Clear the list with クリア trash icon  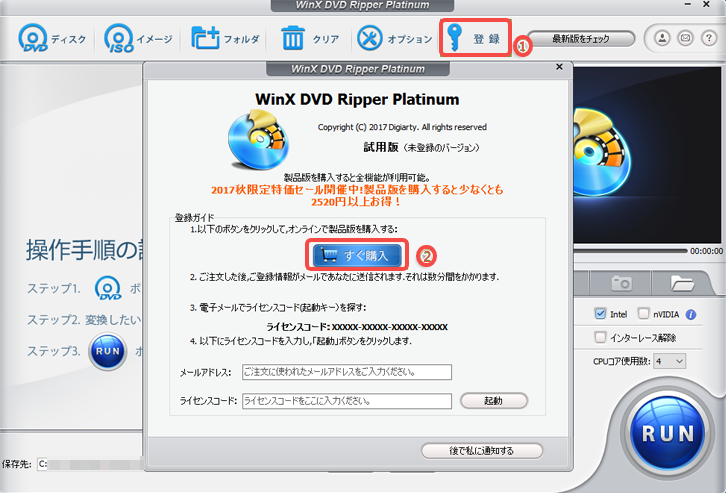(x=310, y=38)
